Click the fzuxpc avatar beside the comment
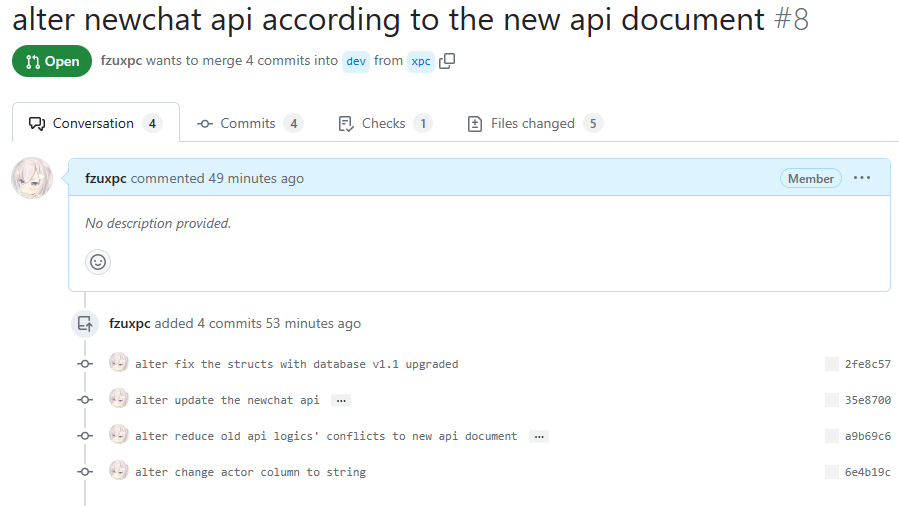Image resolution: width=899 pixels, height=506 pixels. [32, 178]
